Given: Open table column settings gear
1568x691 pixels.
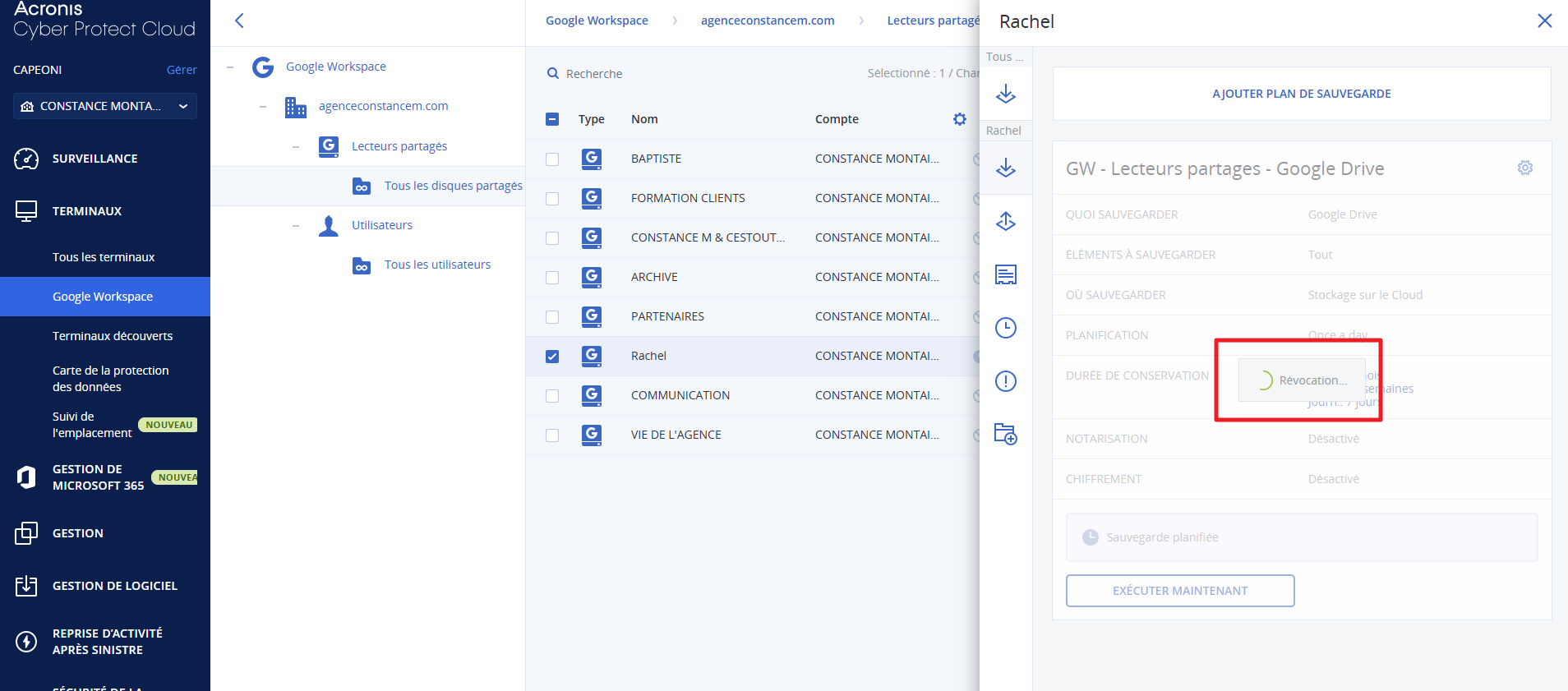Looking at the screenshot, I should (x=960, y=119).
